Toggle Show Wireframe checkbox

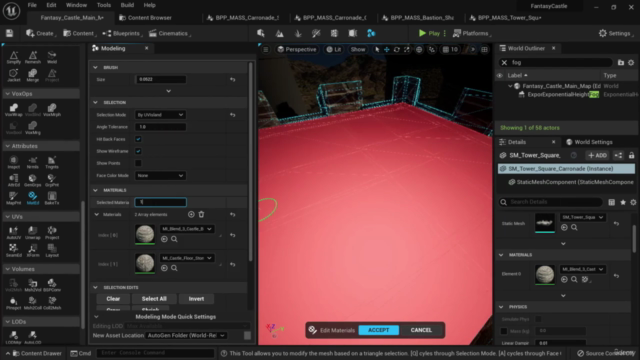(138, 151)
